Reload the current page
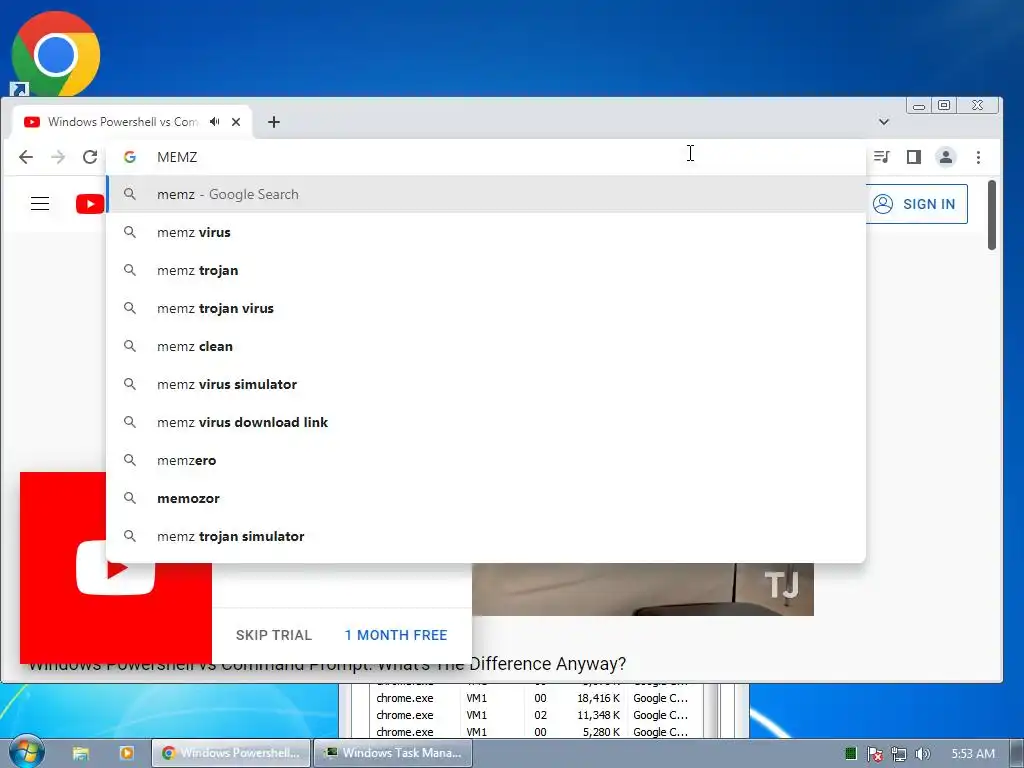 click(90, 157)
